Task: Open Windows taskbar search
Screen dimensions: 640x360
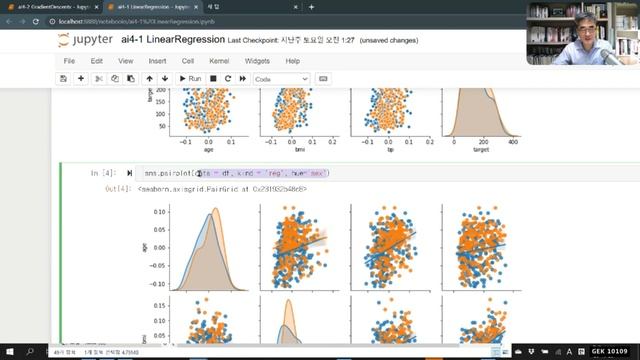Action: click(30, 351)
